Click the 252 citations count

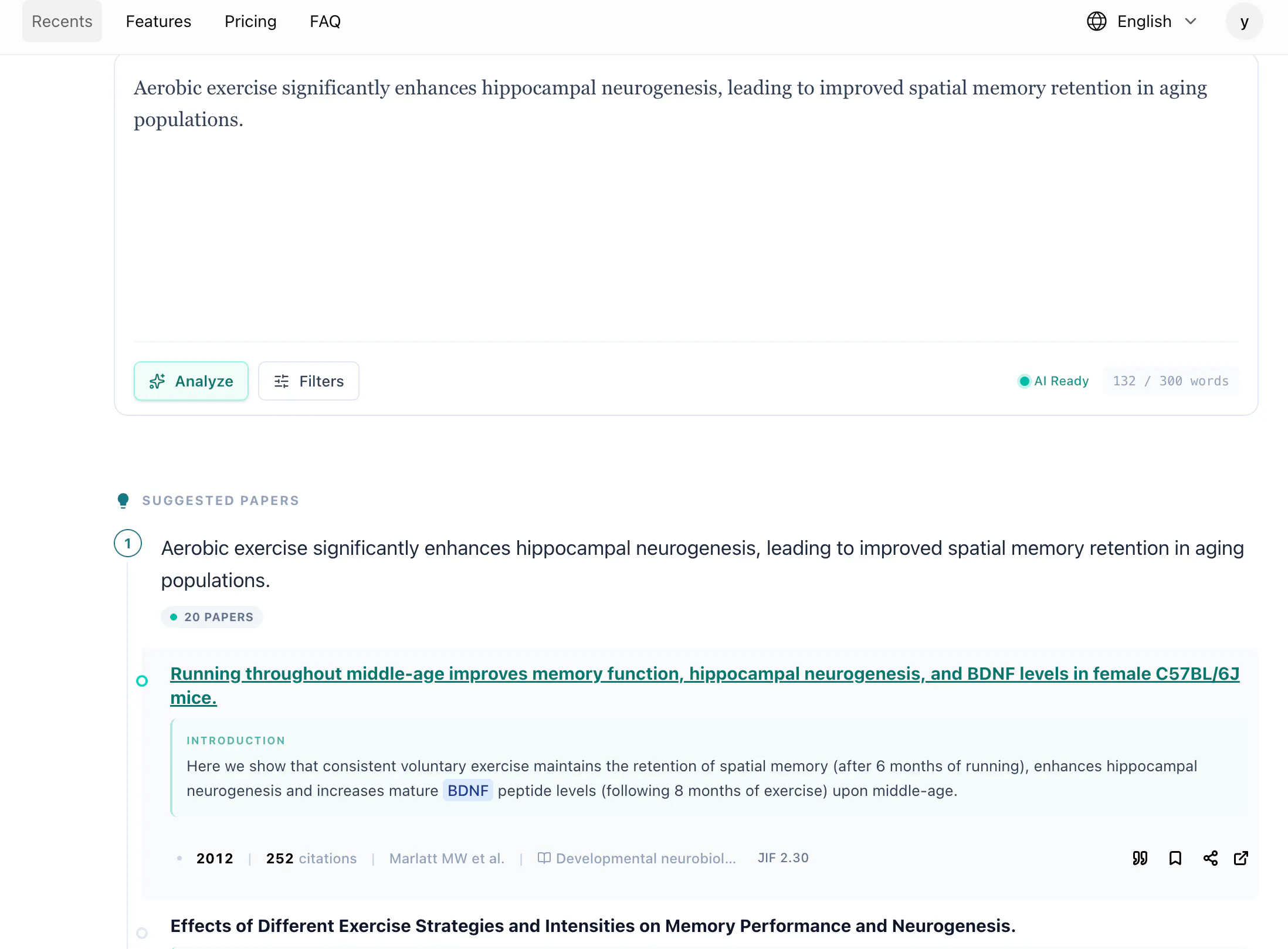pos(311,859)
